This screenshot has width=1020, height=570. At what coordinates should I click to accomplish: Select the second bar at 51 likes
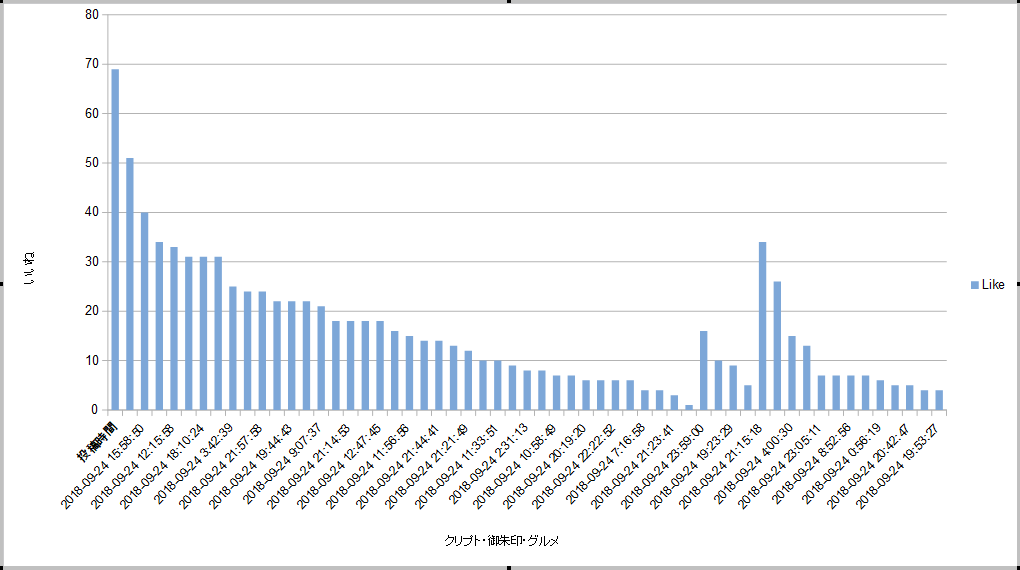point(130,283)
